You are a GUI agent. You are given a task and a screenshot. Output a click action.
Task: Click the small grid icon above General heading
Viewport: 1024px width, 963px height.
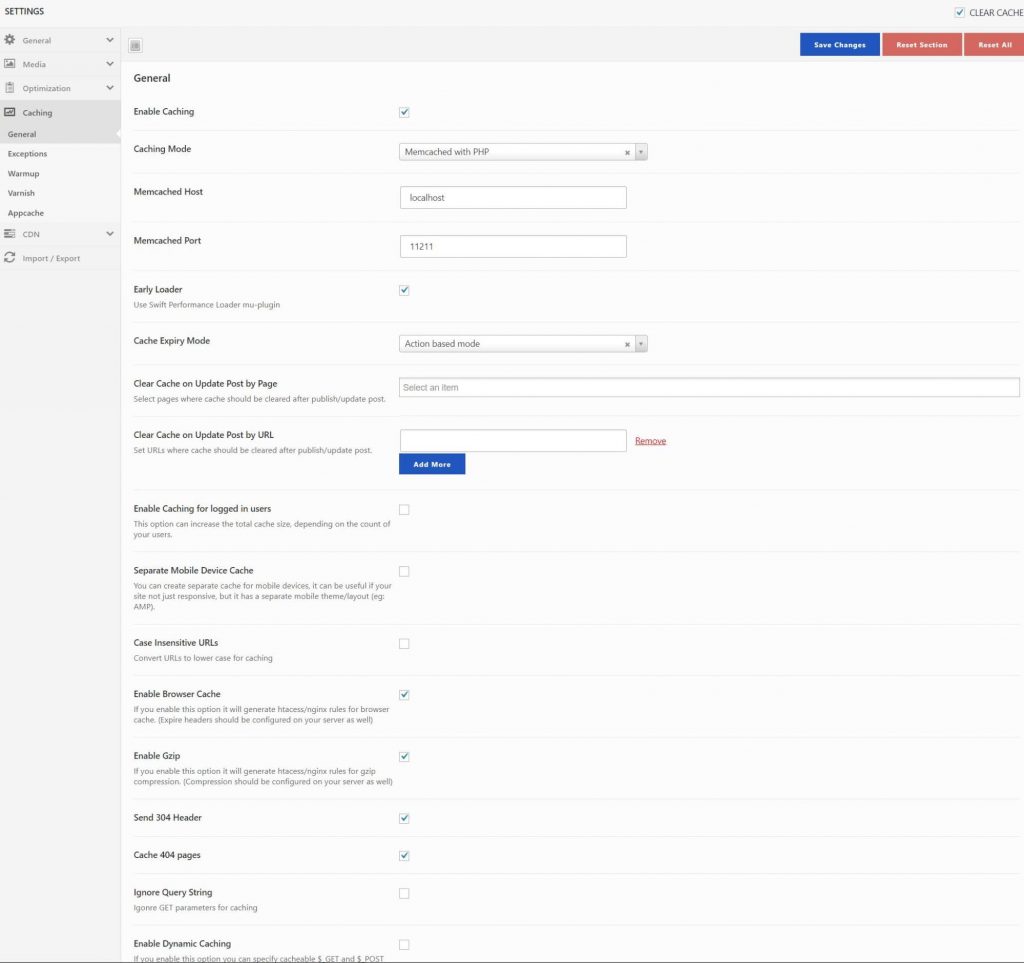tap(135, 45)
